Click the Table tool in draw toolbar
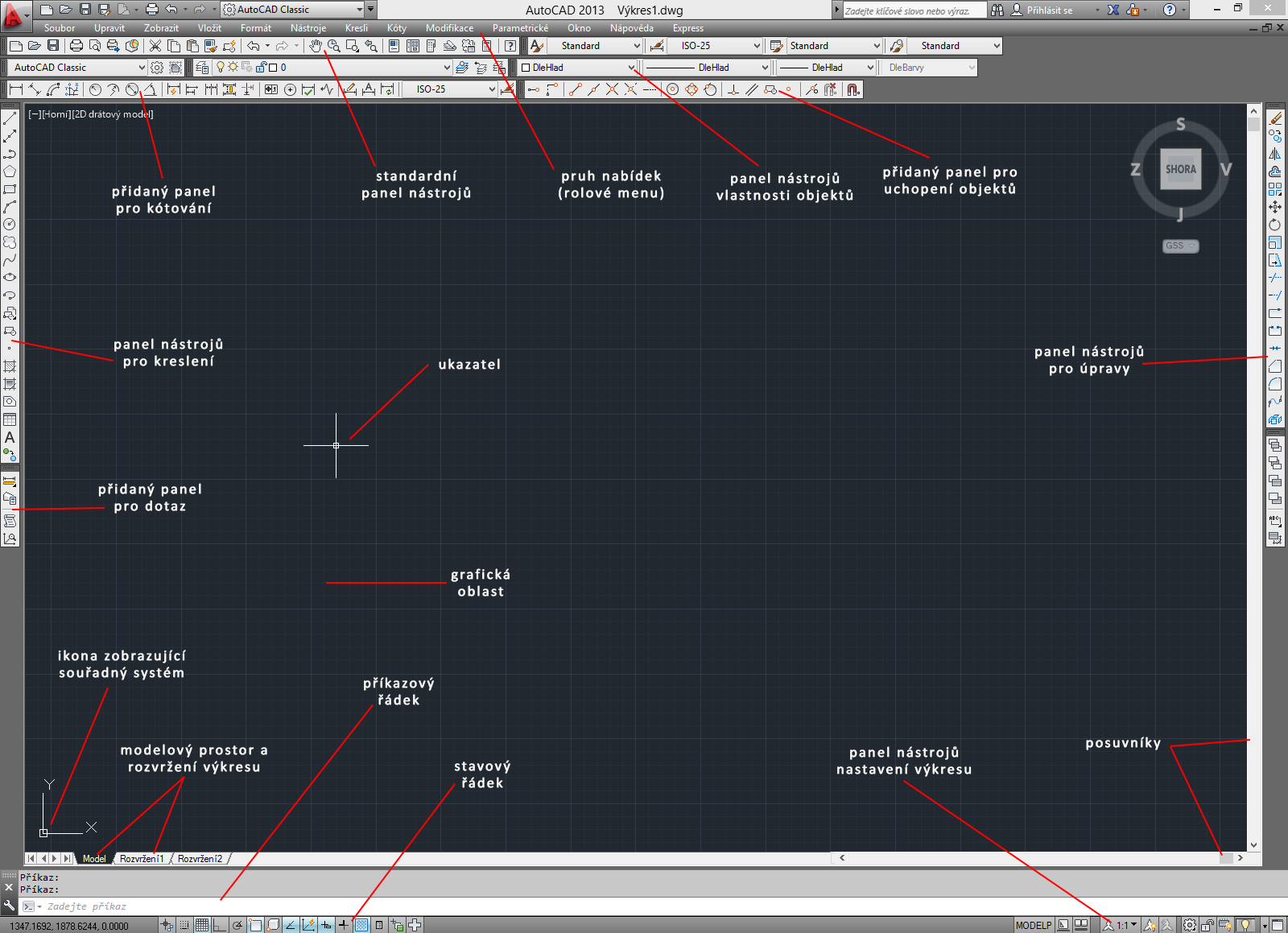The width and height of the screenshot is (1288, 933). (x=10, y=419)
